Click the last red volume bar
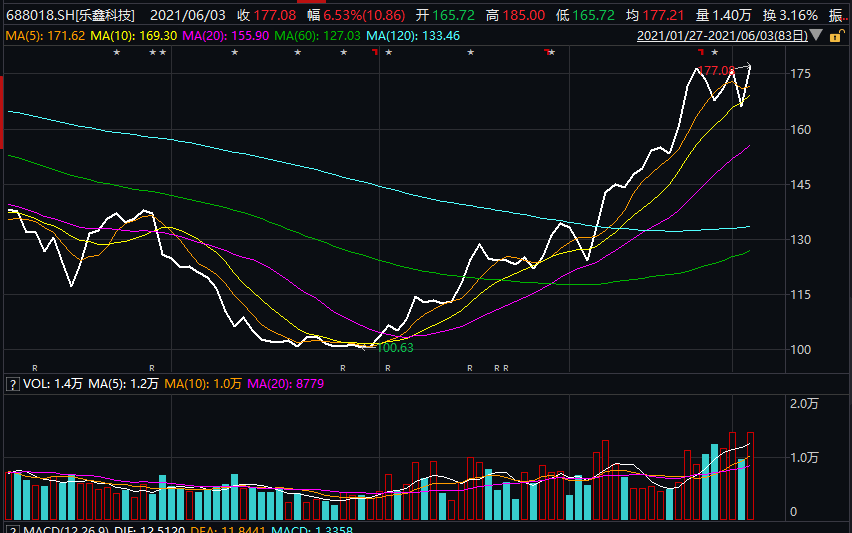 pyautogui.click(x=750, y=476)
